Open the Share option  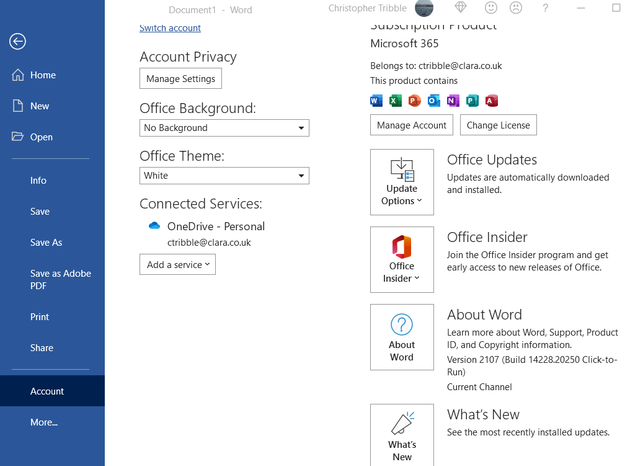tap(52, 348)
